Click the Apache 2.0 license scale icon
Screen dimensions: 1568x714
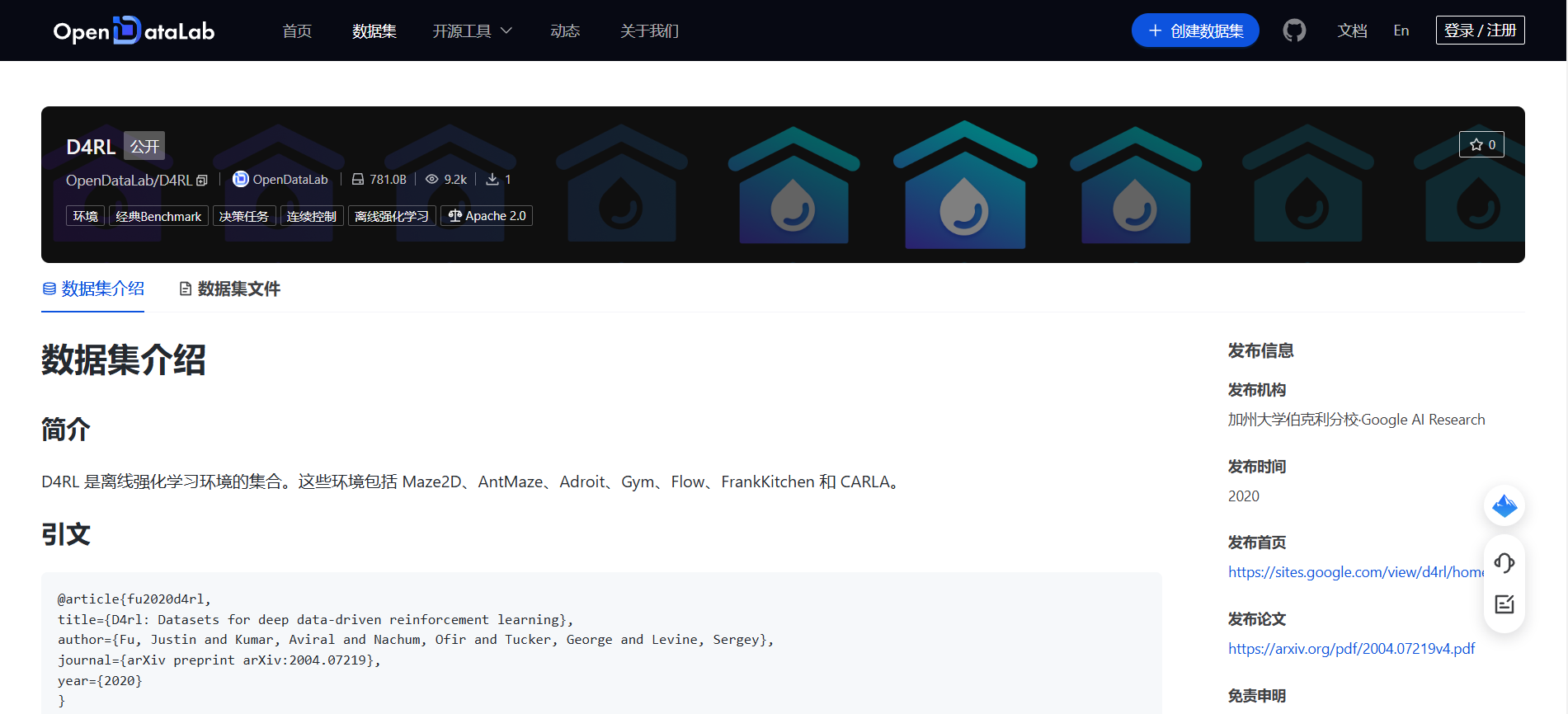(x=455, y=216)
